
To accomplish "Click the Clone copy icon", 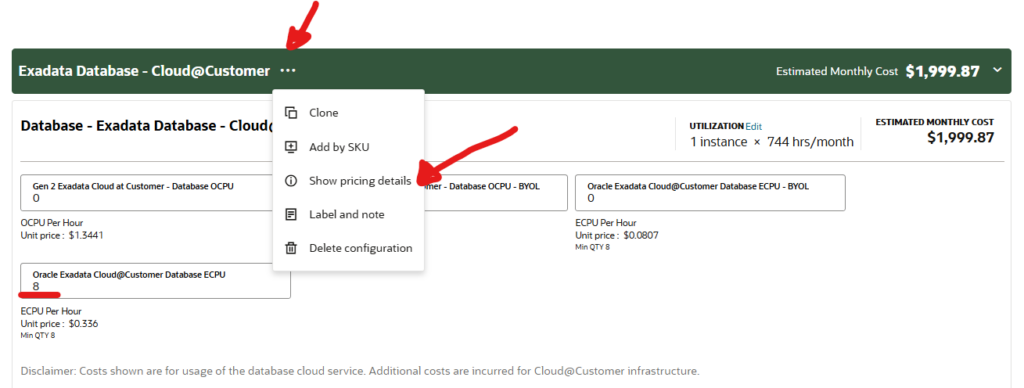I will (291, 112).
